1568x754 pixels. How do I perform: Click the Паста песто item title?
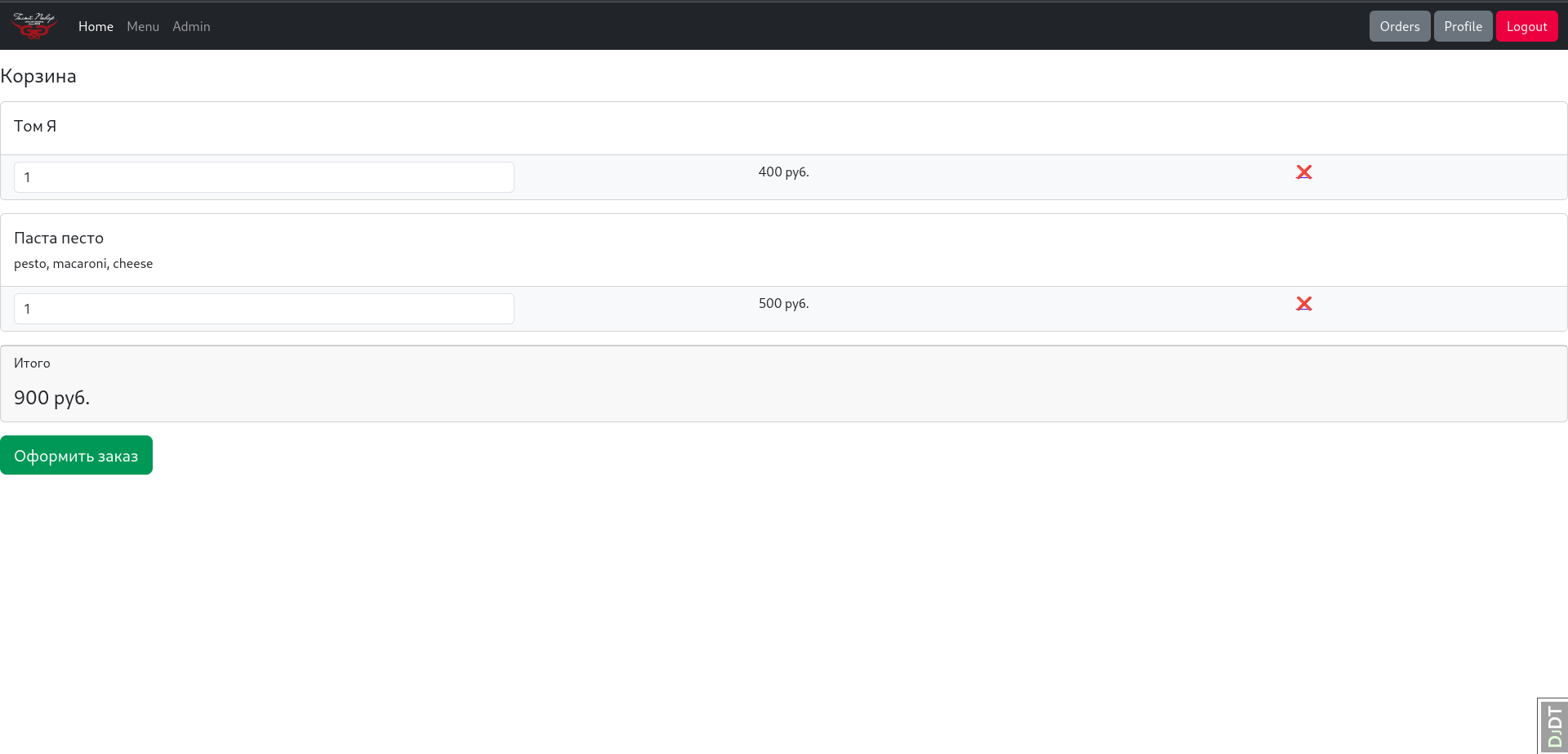coord(59,238)
